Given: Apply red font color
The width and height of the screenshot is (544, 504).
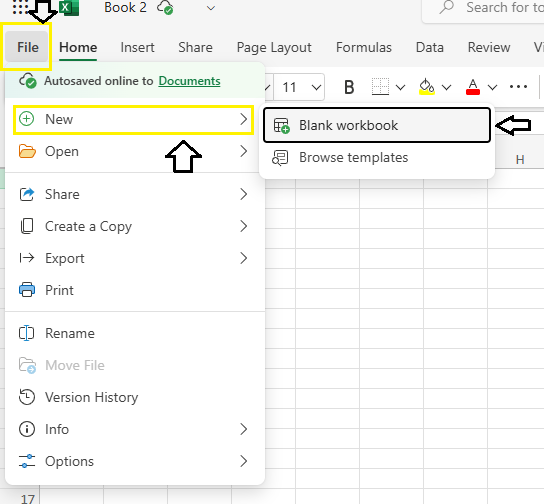Looking at the screenshot, I should pyautogui.click(x=473, y=87).
